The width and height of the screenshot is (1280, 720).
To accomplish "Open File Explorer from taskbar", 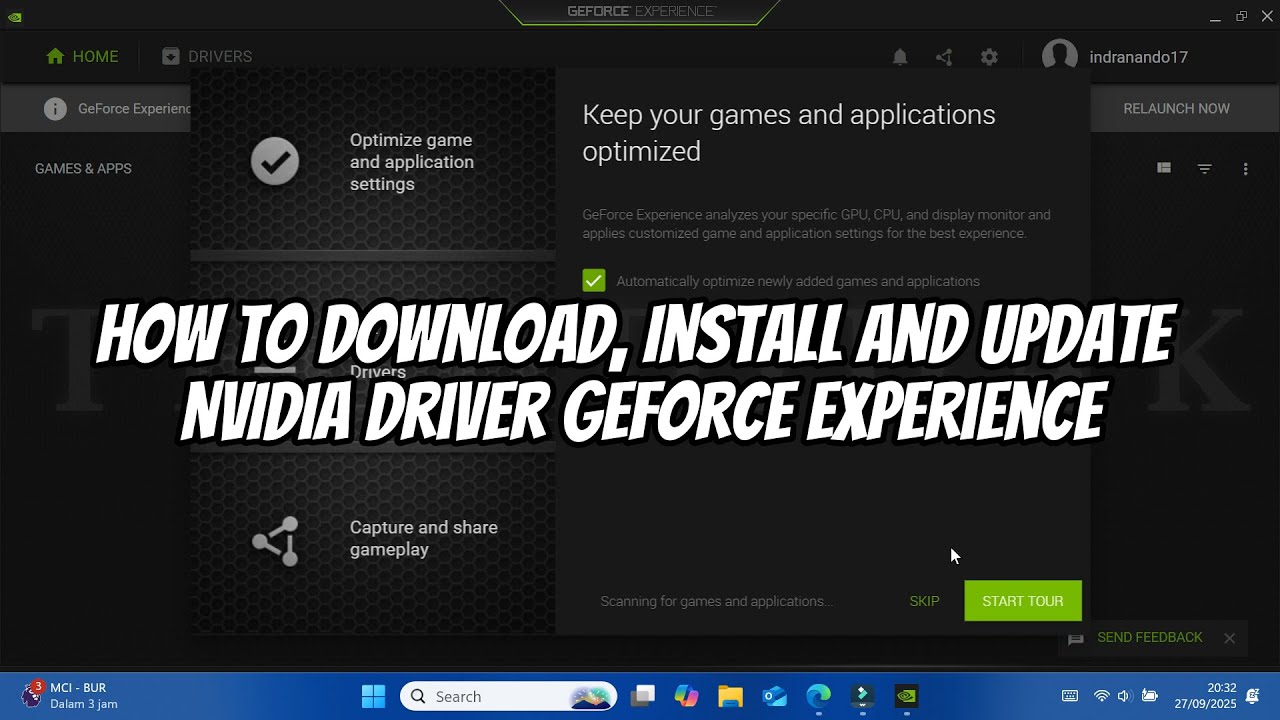I will [731, 696].
